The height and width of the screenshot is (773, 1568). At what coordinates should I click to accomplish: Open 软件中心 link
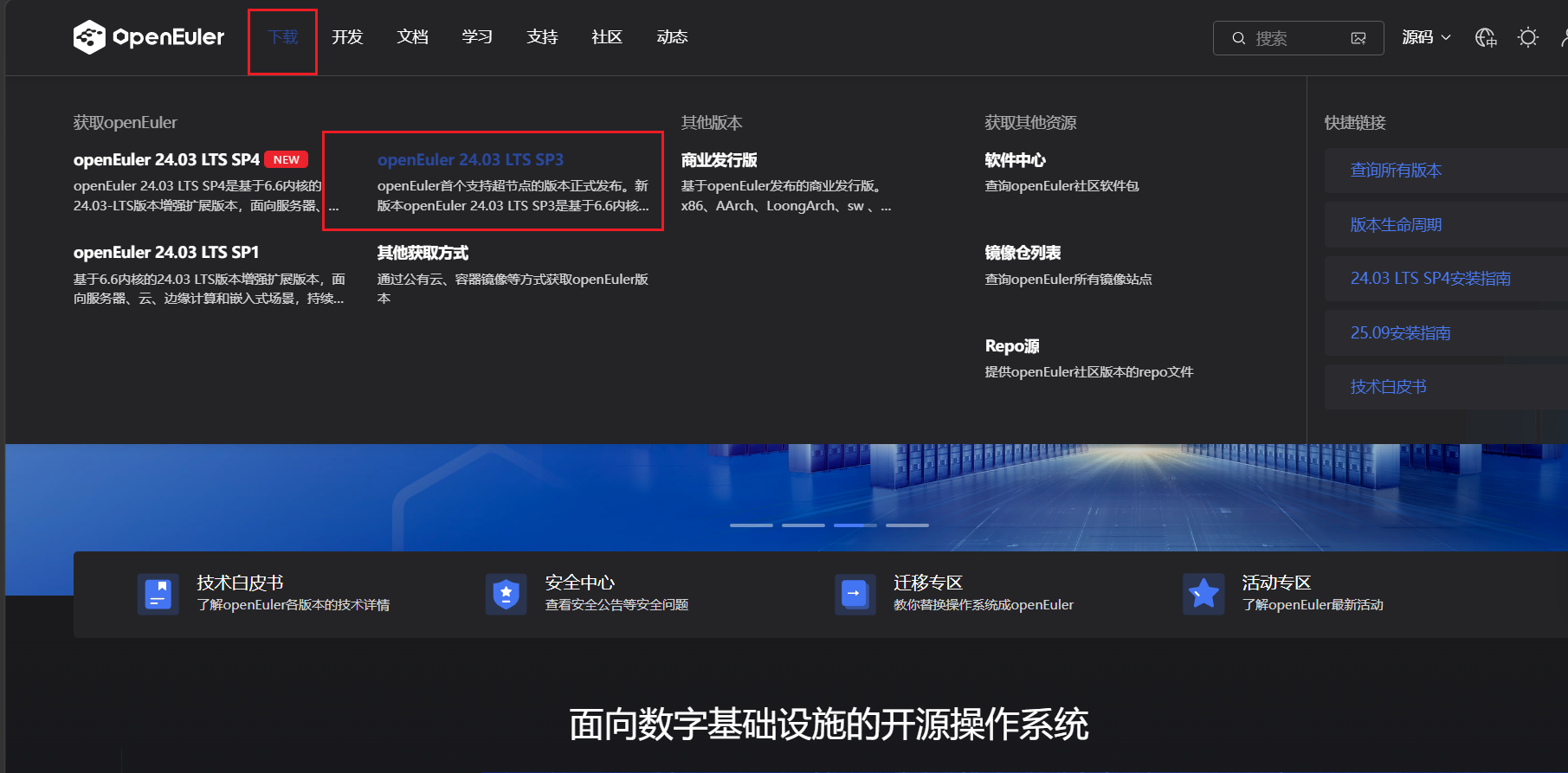pyautogui.click(x=1015, y=160)
